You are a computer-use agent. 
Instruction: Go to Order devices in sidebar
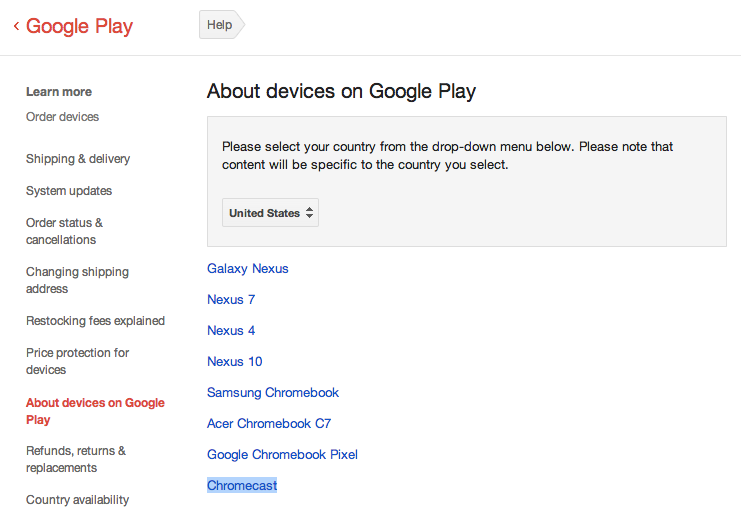coord(62,117)
